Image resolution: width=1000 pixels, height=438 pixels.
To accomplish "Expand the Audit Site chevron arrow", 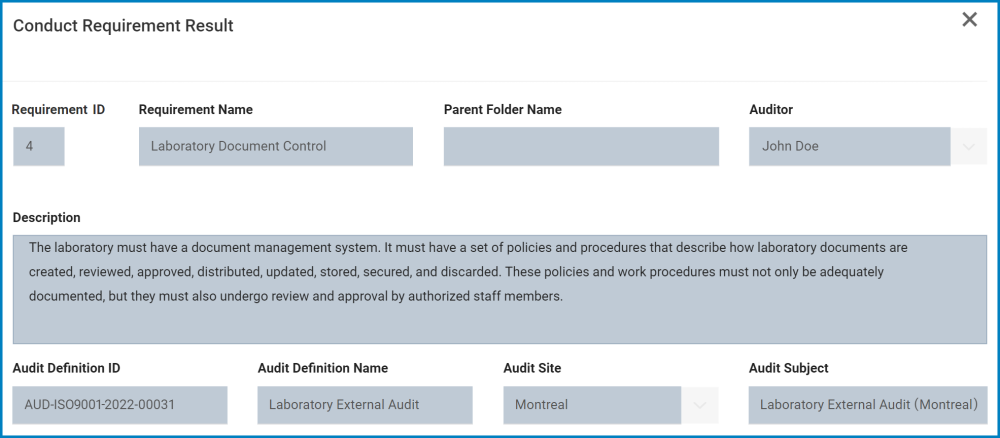I will pos(700,405).
